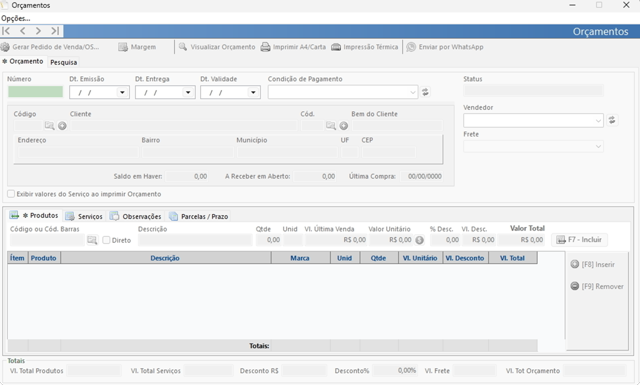Sort by the Vl. Unitário column header
Image resolution: width=640 pixels, height=385 pixels.
click(420, 258)
